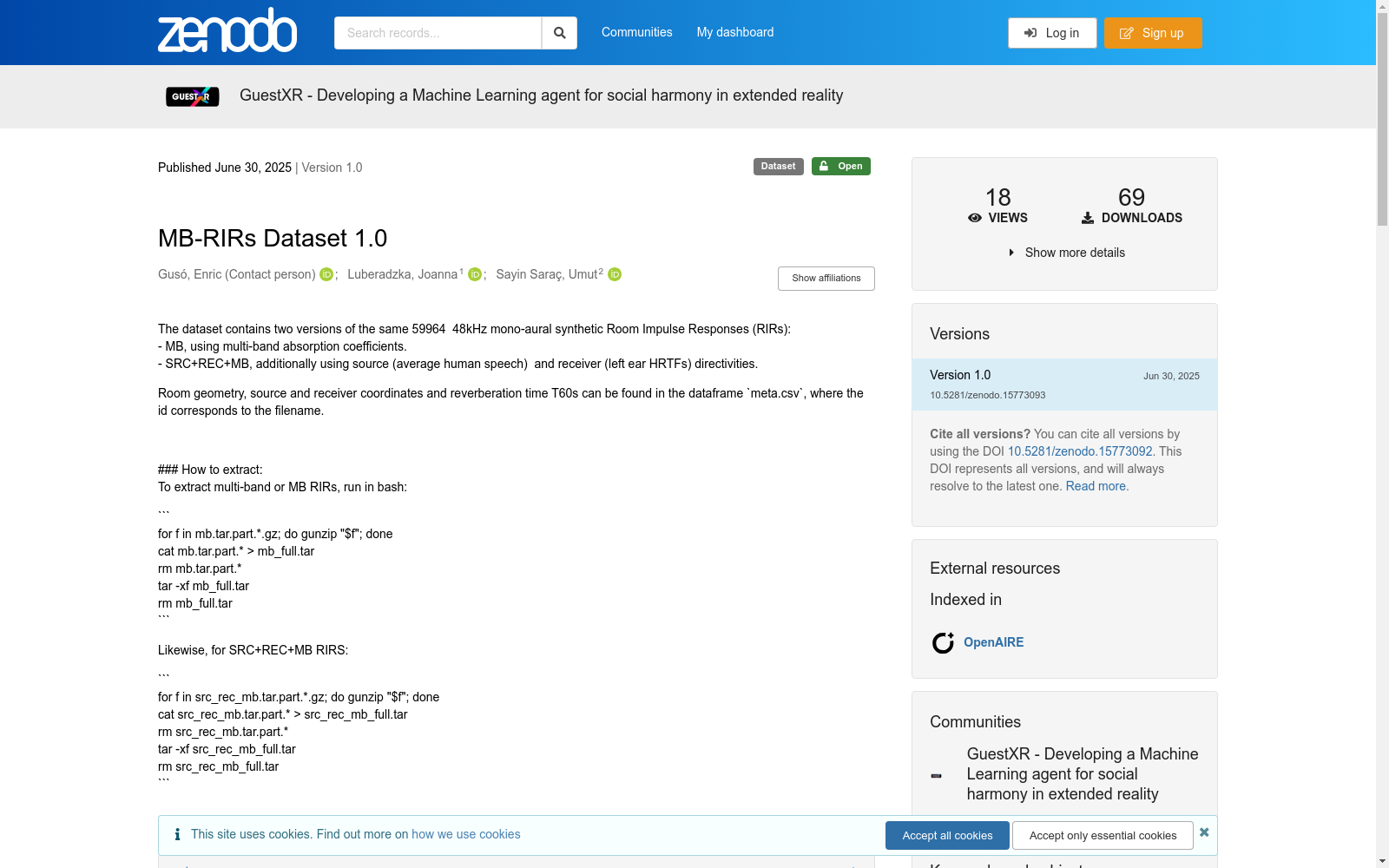Click the Dataset label badge
This screenshot has width=1389, height=868.
pos(779,167)
